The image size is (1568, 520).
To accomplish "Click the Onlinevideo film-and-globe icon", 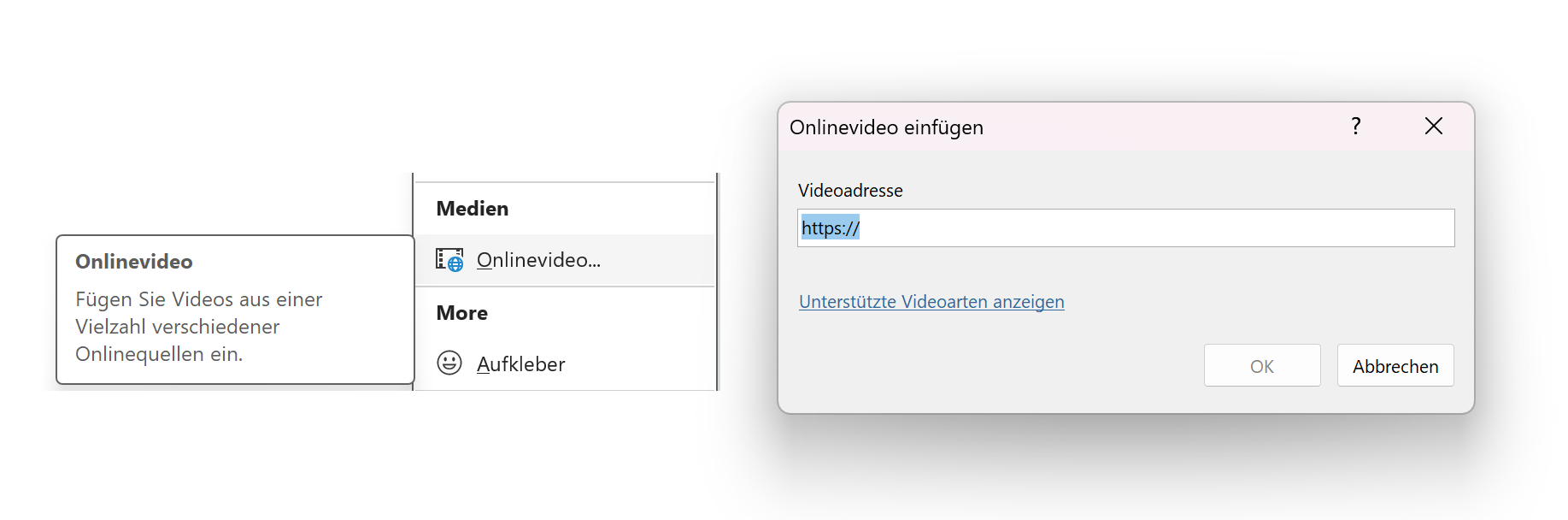I will click(449, 260).
